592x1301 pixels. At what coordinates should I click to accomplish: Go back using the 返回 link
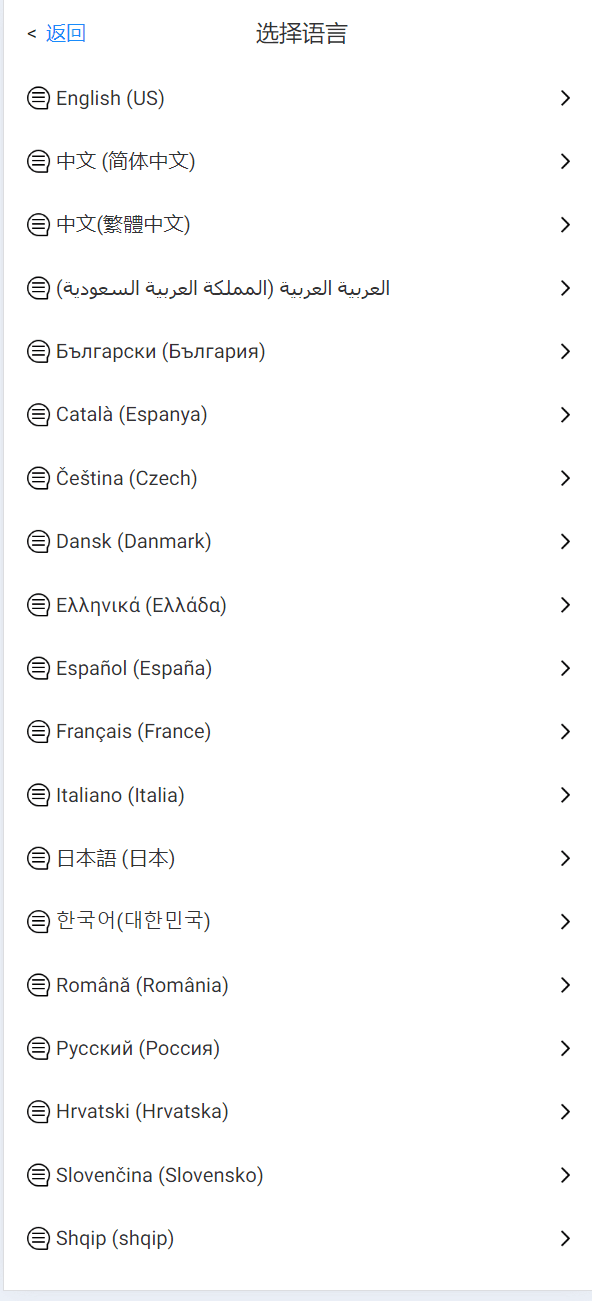[66, 33]
